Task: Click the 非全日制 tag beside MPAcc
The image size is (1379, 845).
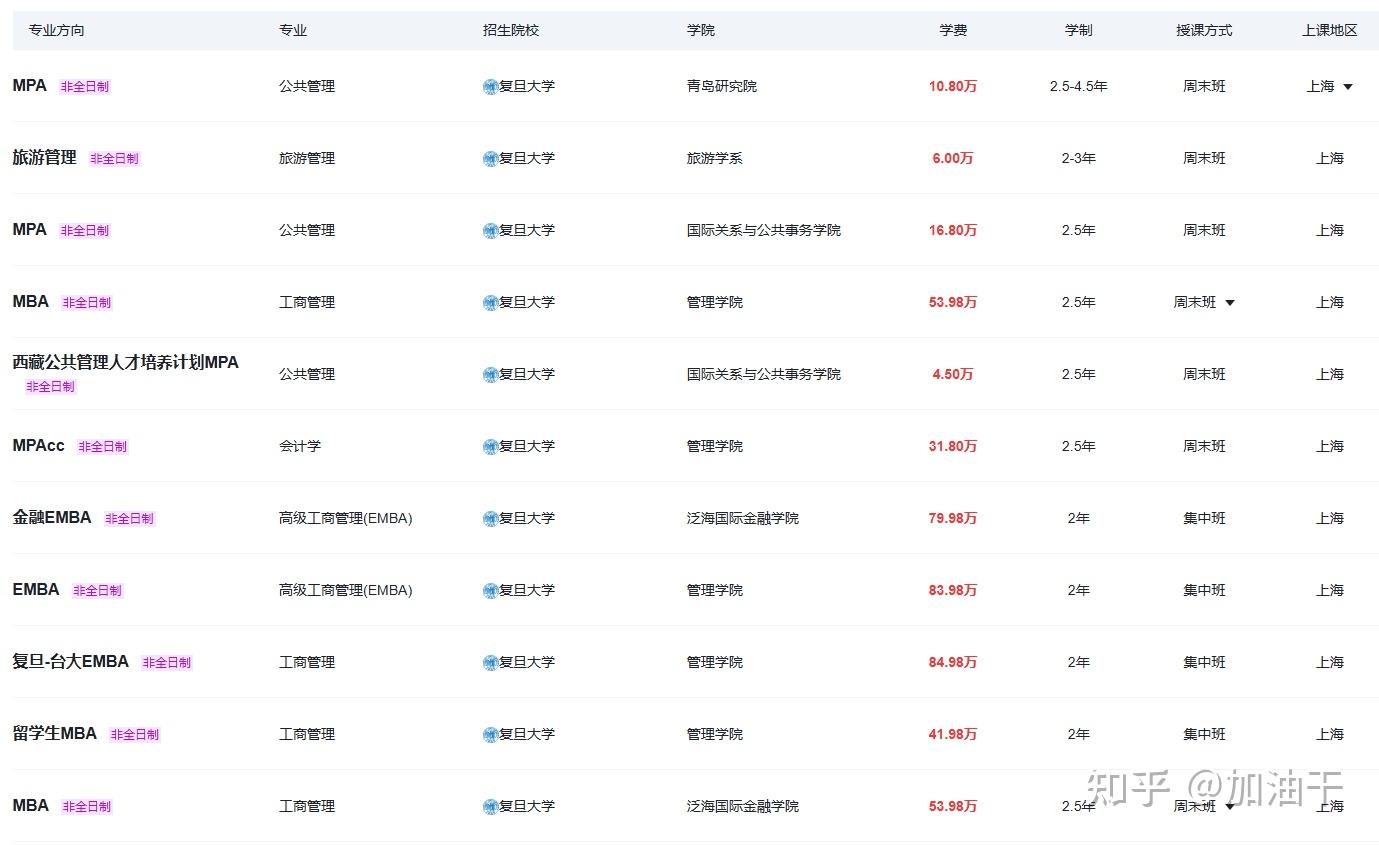Action: point(103,447)
